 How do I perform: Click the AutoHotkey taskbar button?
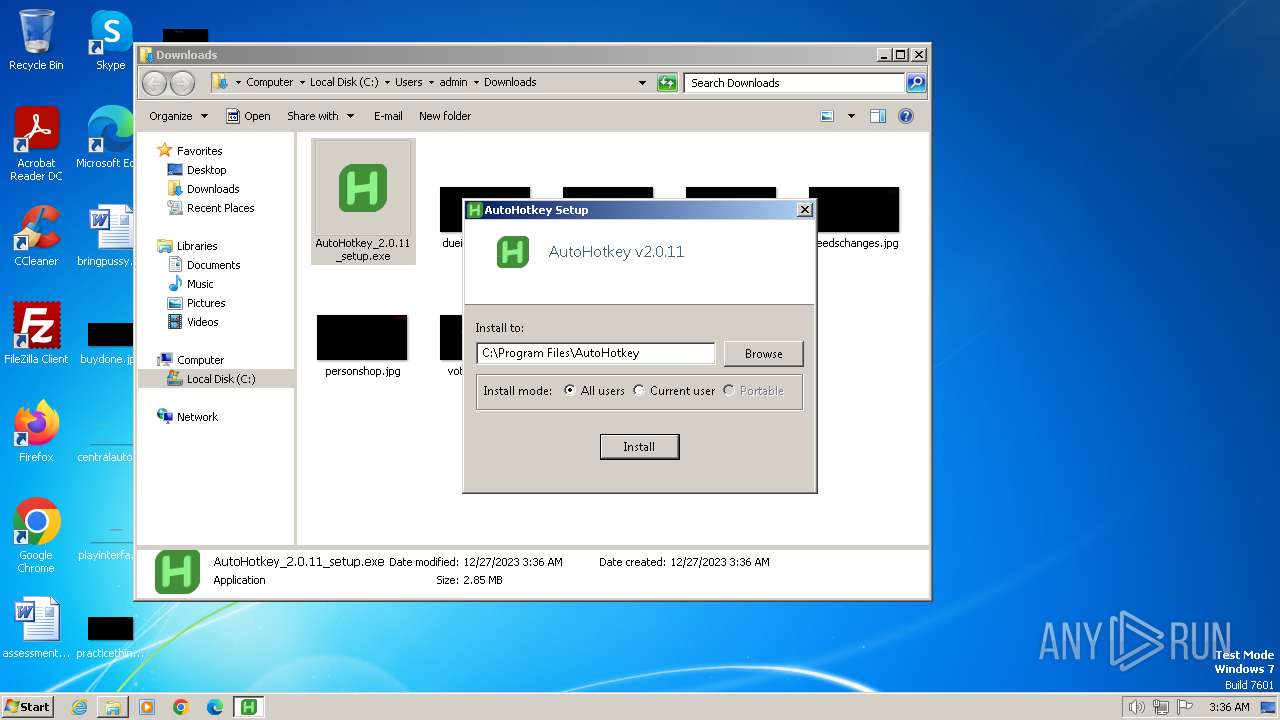(249, 707)
